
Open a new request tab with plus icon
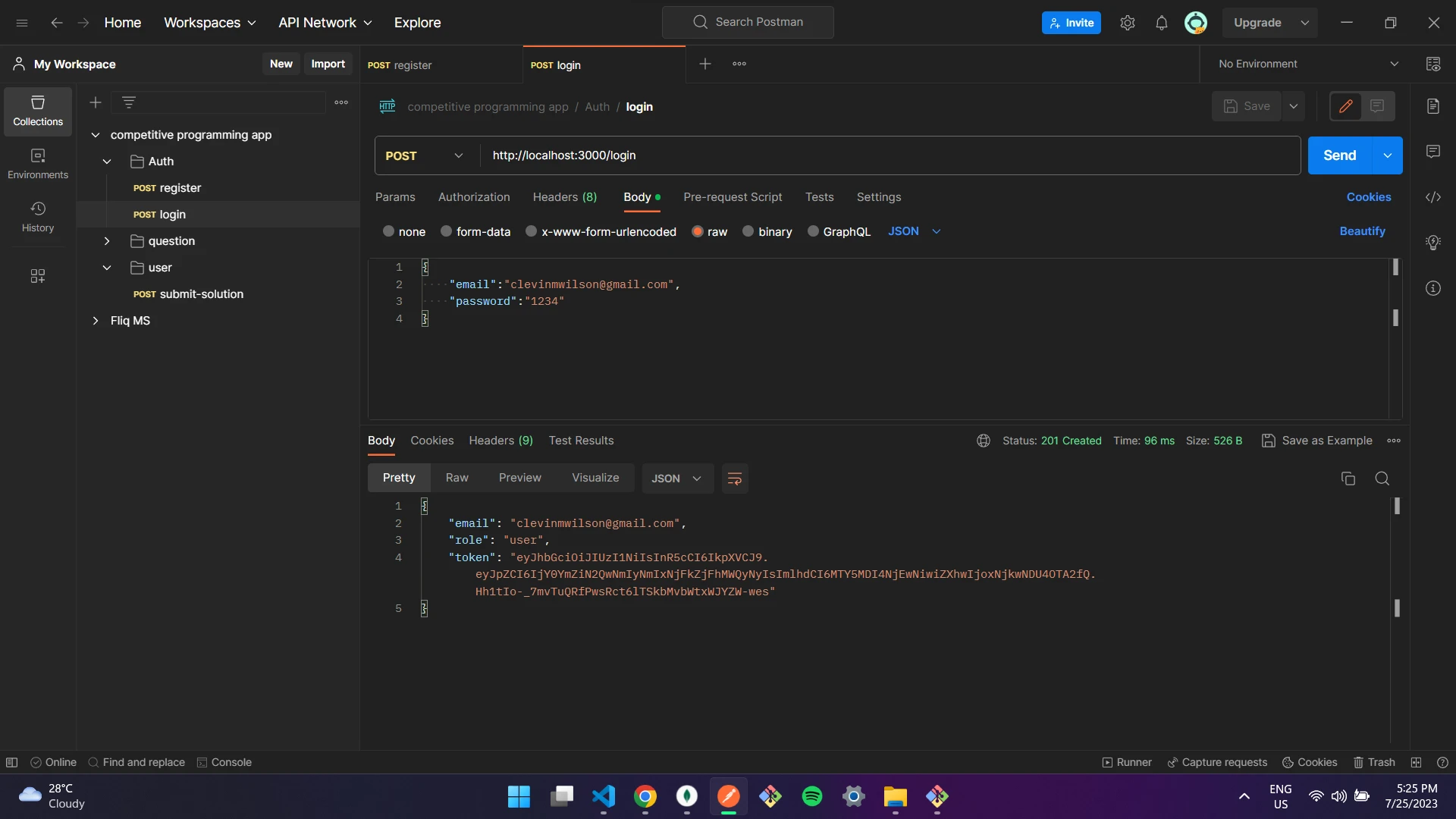pyautogui.click(x=705, y=64)
